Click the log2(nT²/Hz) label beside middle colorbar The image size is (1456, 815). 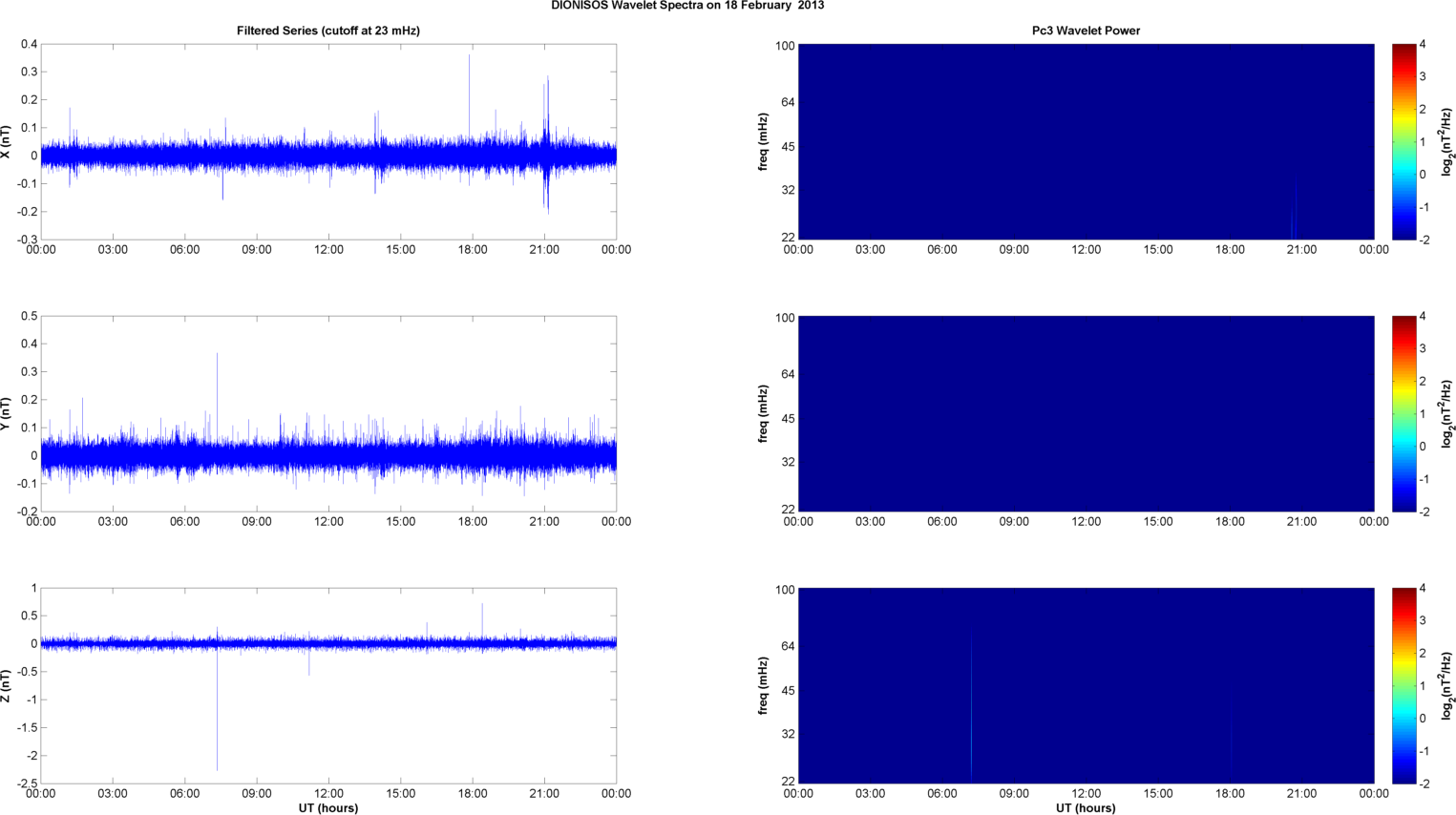point(1446,413)
